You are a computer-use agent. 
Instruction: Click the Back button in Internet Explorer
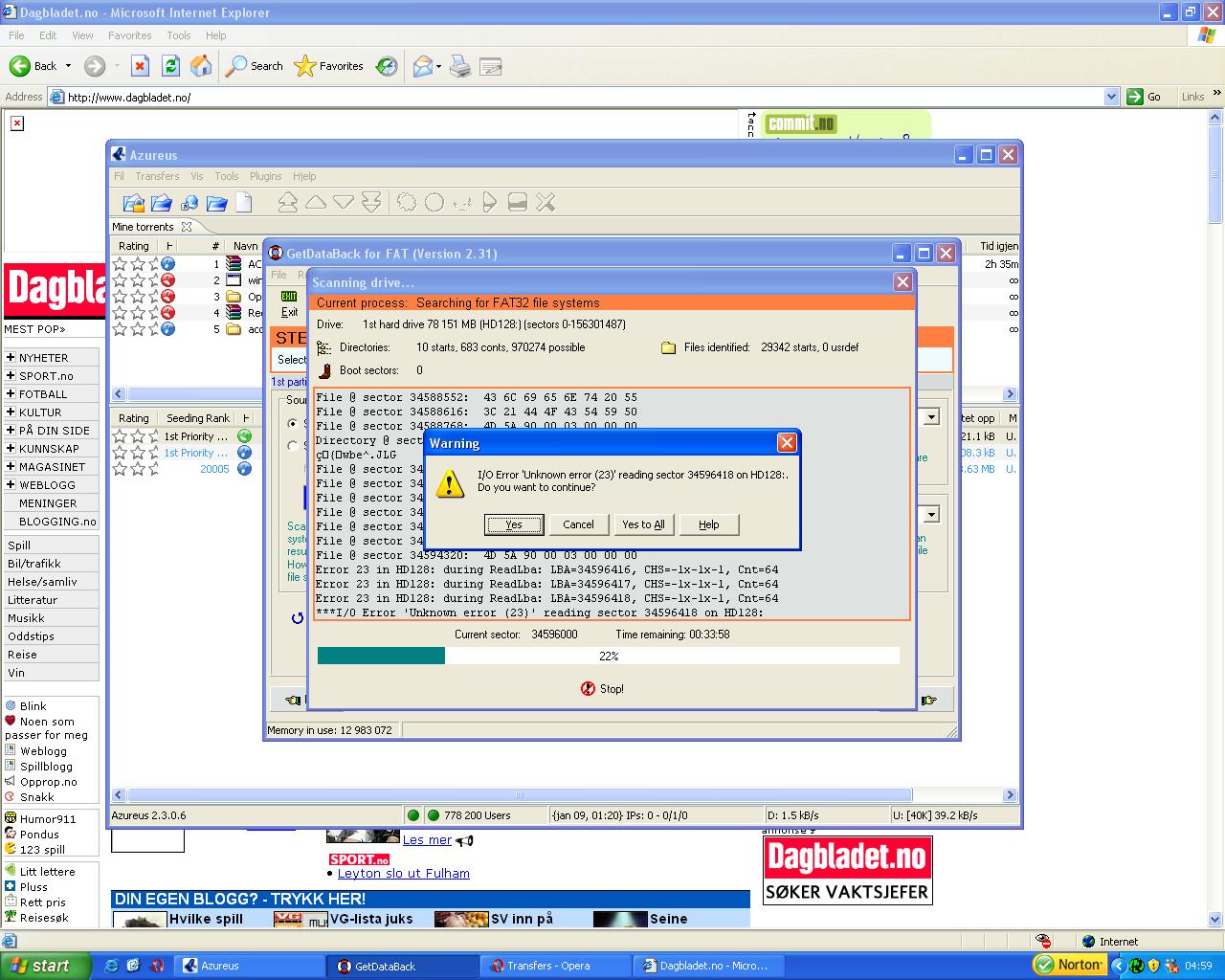pyautogui.click(x=34, y=66)
